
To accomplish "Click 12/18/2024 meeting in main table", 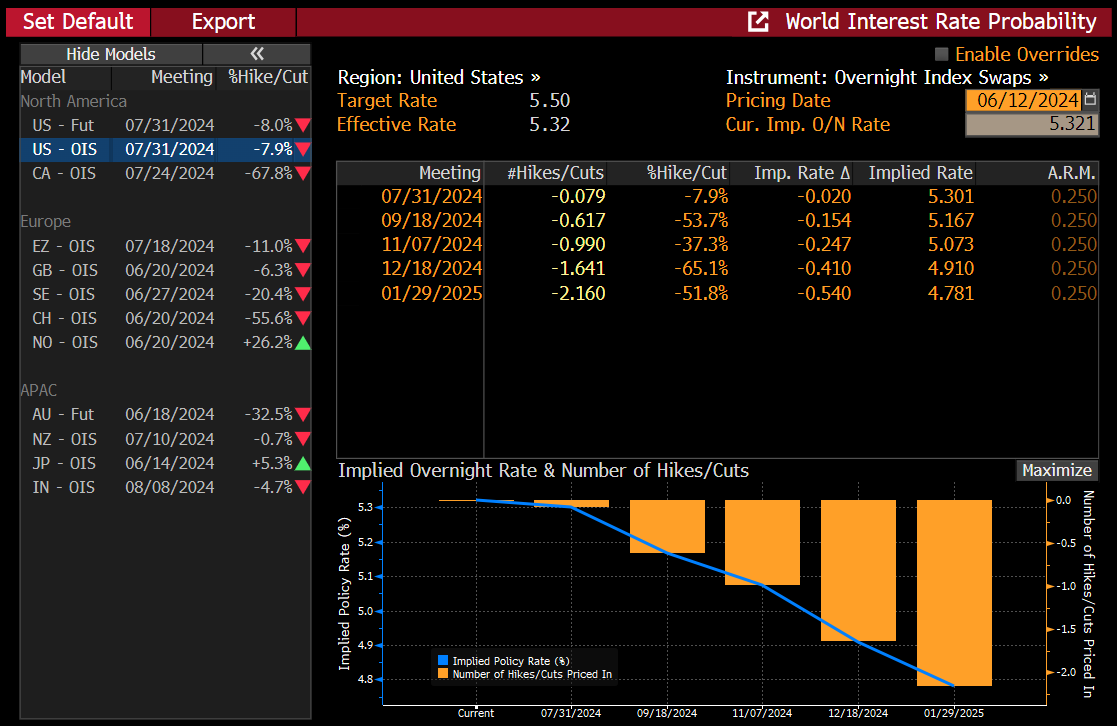I will click(432, 269).
